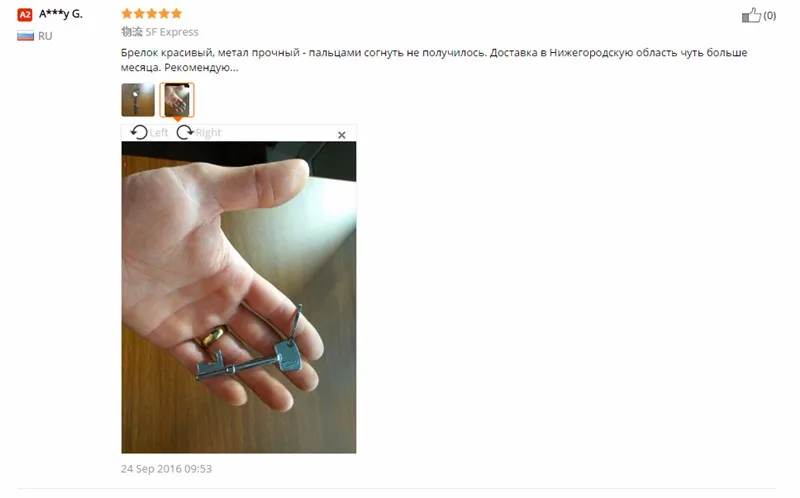Image resolution: width=800 pixels, height=498 pixels.
Task: Open reviewer profile A***y G.
Action: [61, 14]
